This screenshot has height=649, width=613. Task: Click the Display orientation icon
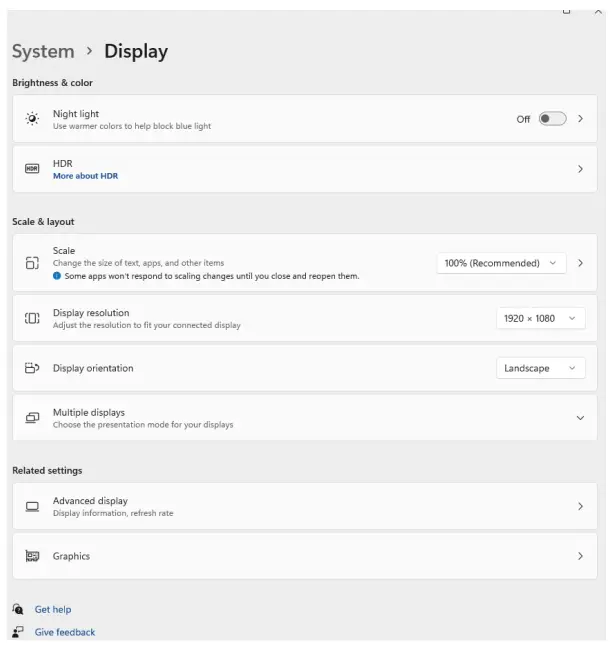32,368
